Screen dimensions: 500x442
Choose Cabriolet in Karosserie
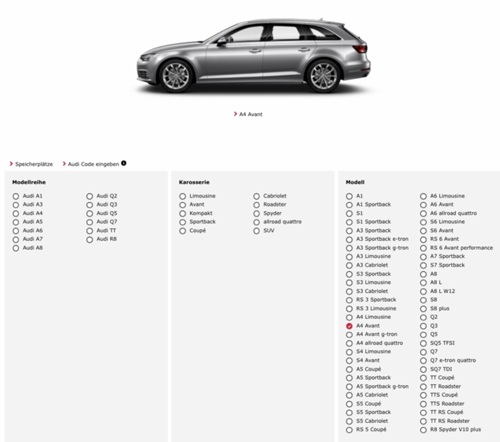[x=256, y=196]
